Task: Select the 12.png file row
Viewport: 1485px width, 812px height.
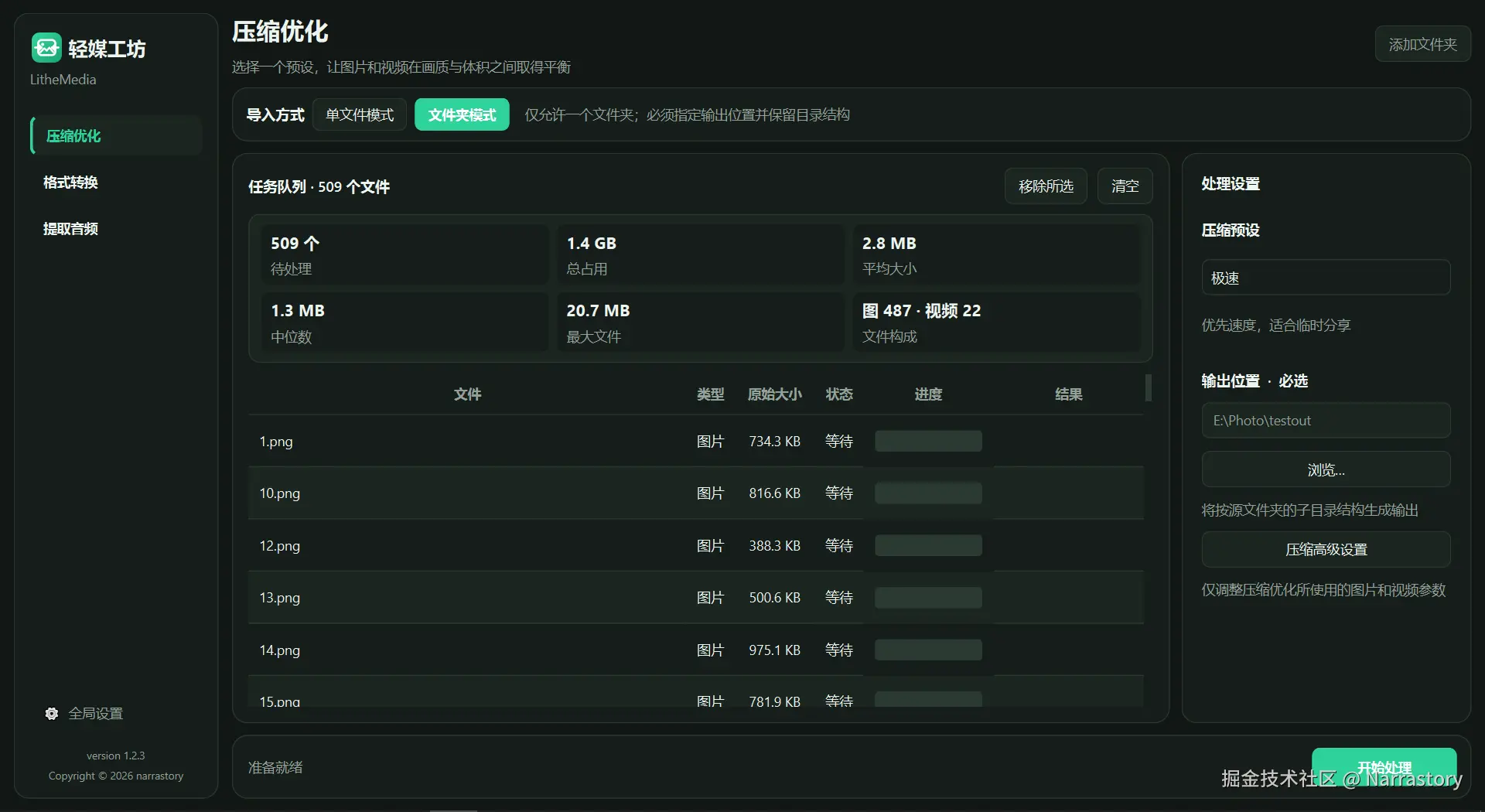Action: pyautogui.click(x=696, y=545)
